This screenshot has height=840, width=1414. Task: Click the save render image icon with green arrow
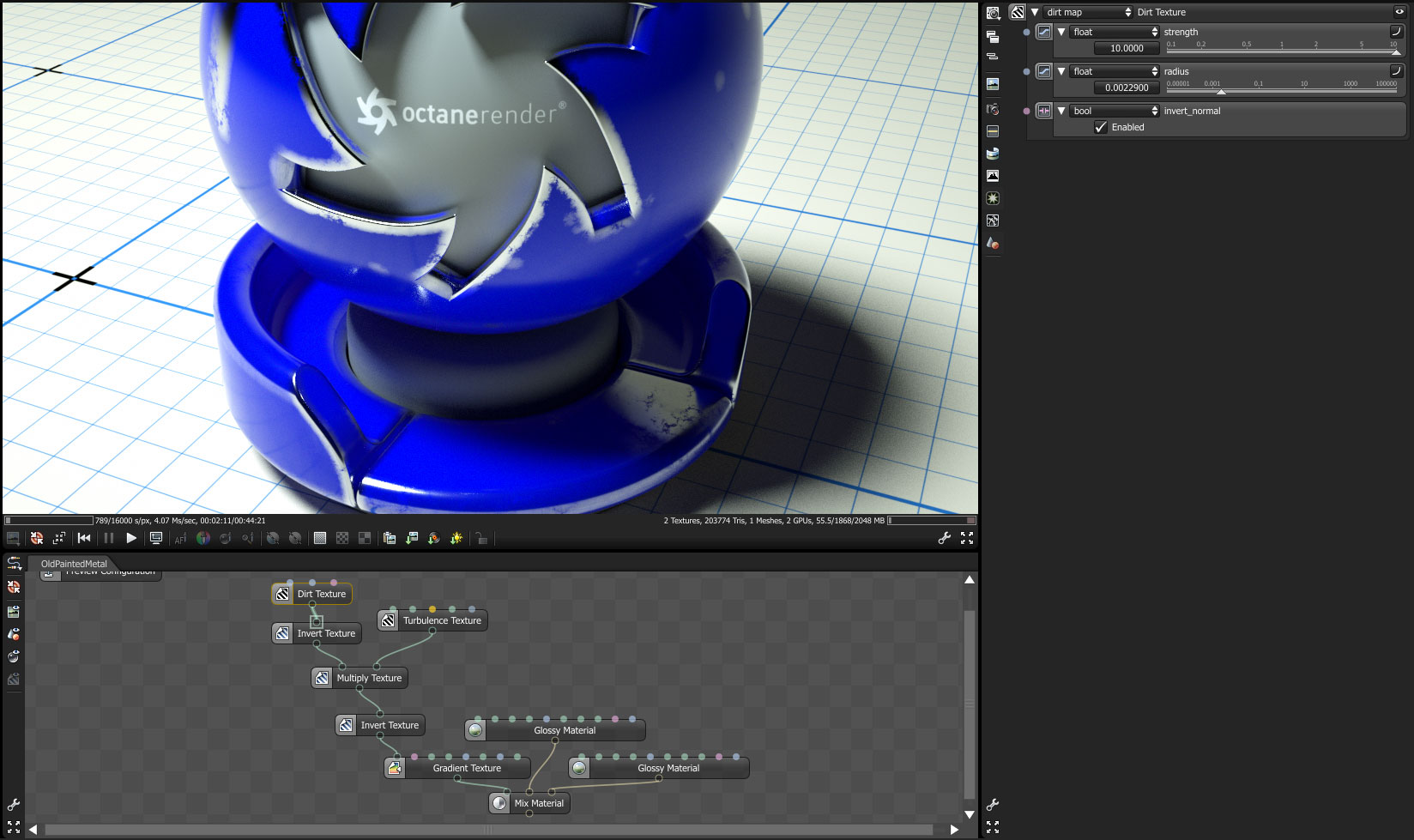click(412, 538)
